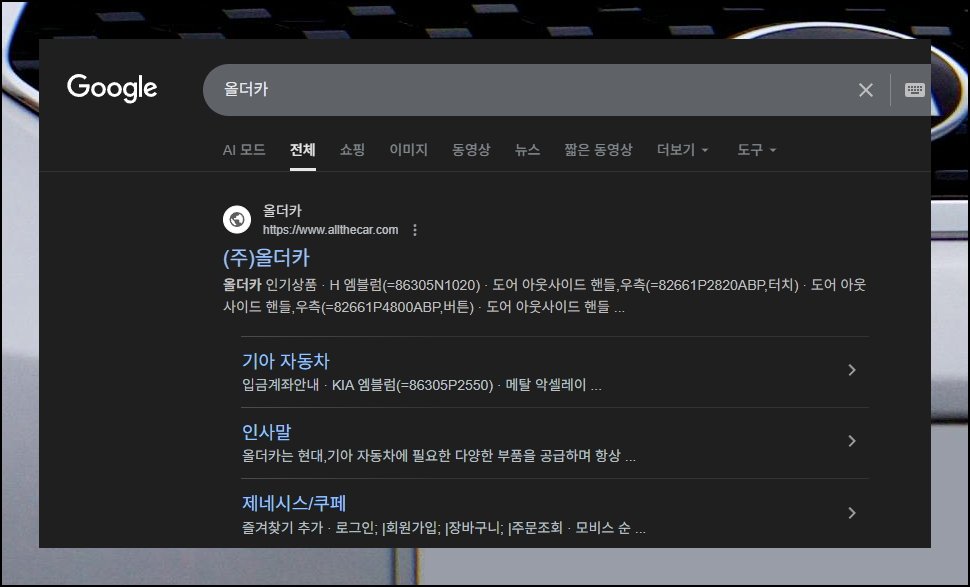Open the (주)올더카 result title
This screenshot has height=587, width=970.
pyautogui.click(x=266, y=258)
